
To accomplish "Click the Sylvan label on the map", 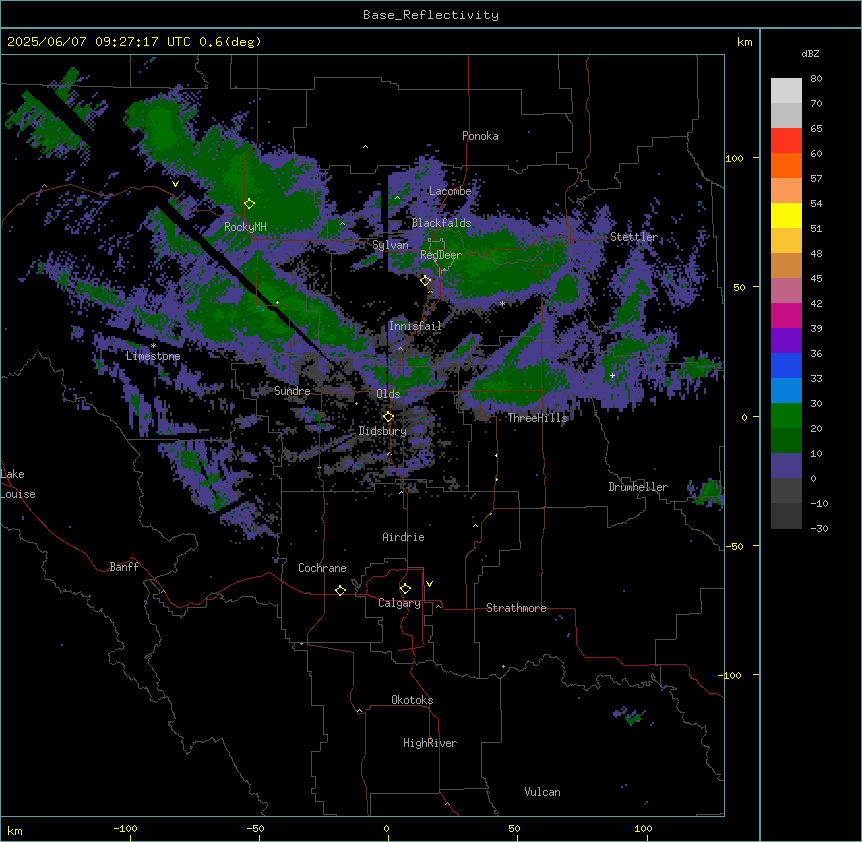I will pyautogui.click(x=390, y=245).
